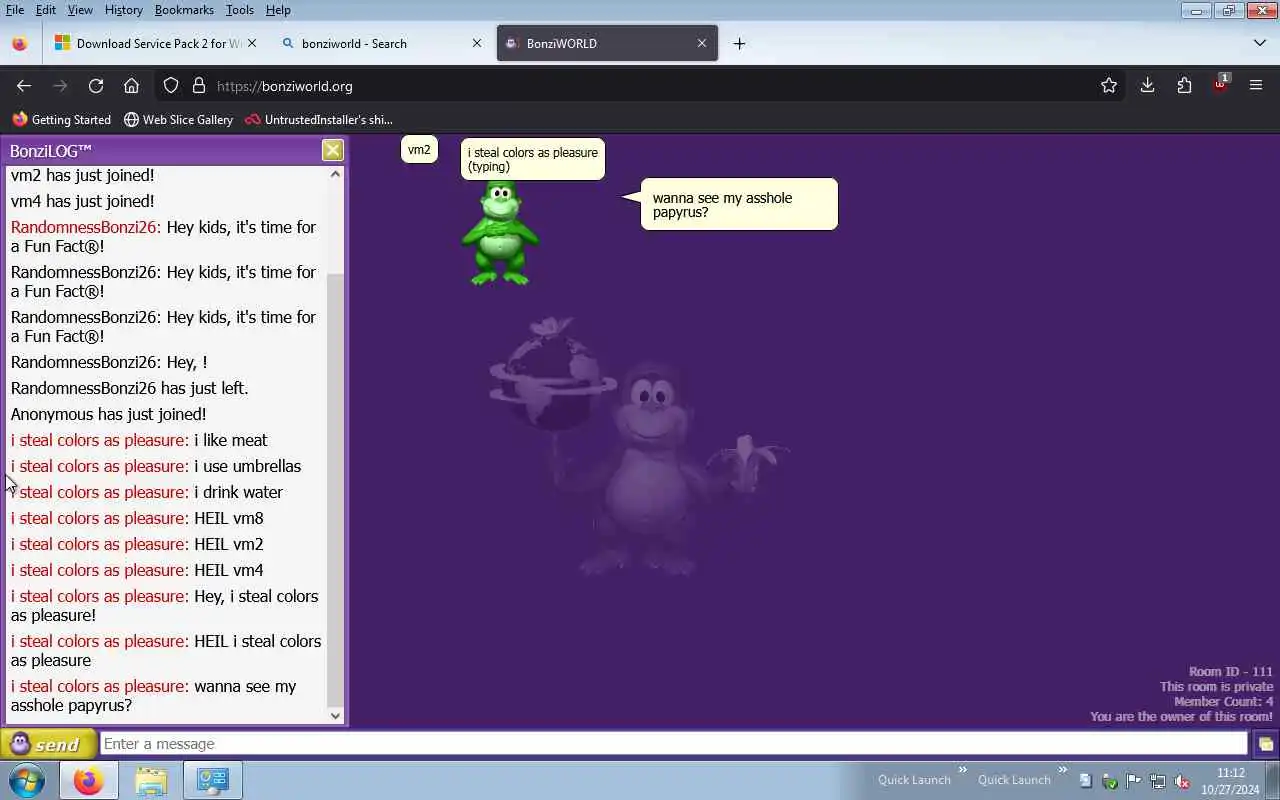The height and width of the screenshot is (800, 1280).
Task: Focus the Enter a message field
Action: pyautogui.click(x=674, y=744)
